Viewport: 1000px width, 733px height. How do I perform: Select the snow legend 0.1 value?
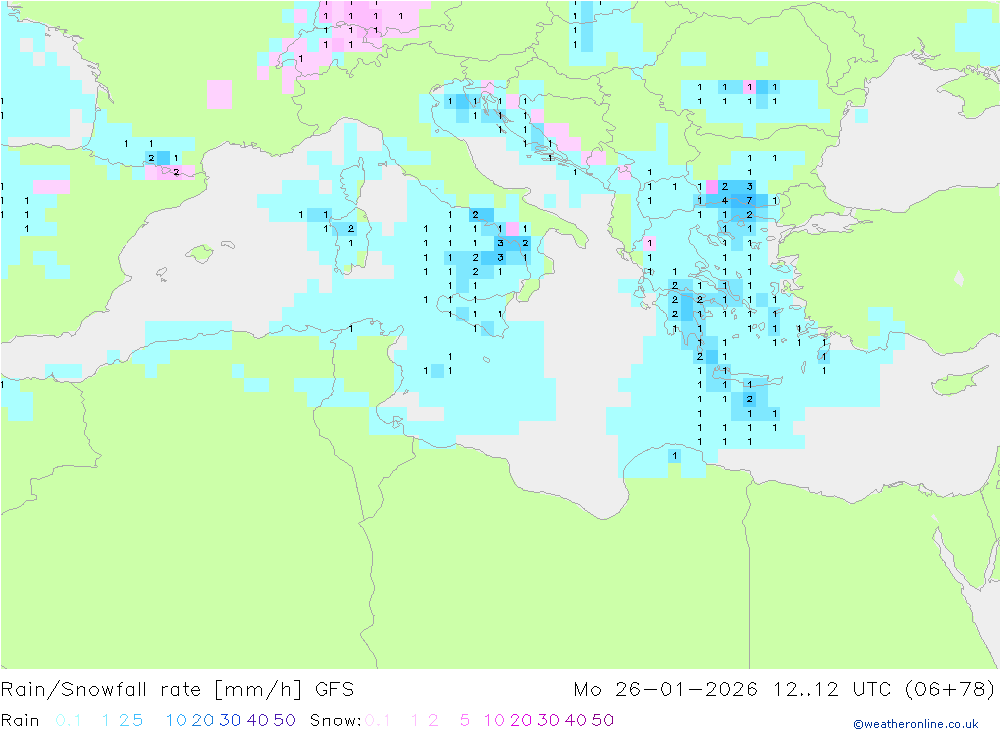click(x=378, y=720)
